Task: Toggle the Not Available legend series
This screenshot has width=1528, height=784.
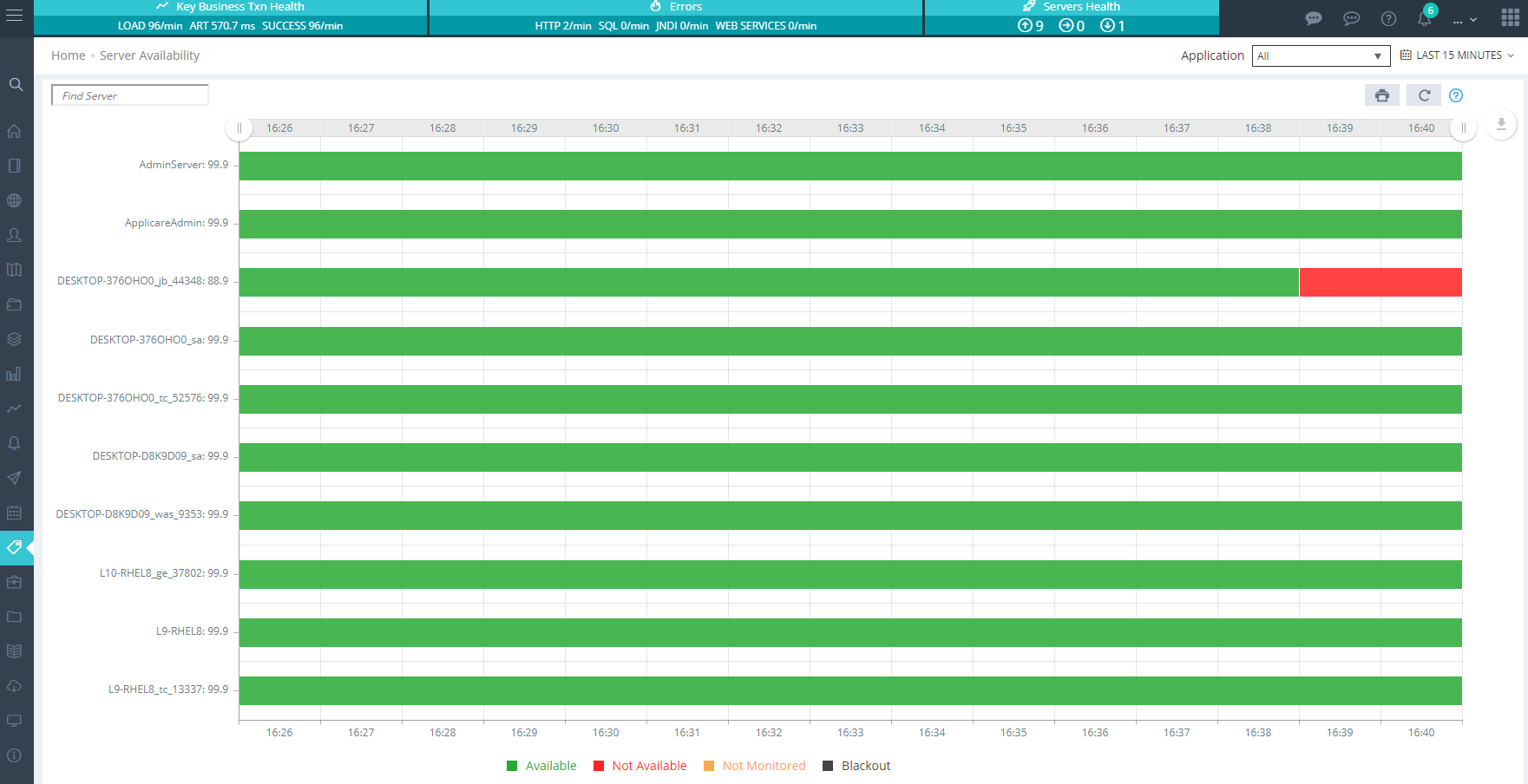Action: point(640,766)
